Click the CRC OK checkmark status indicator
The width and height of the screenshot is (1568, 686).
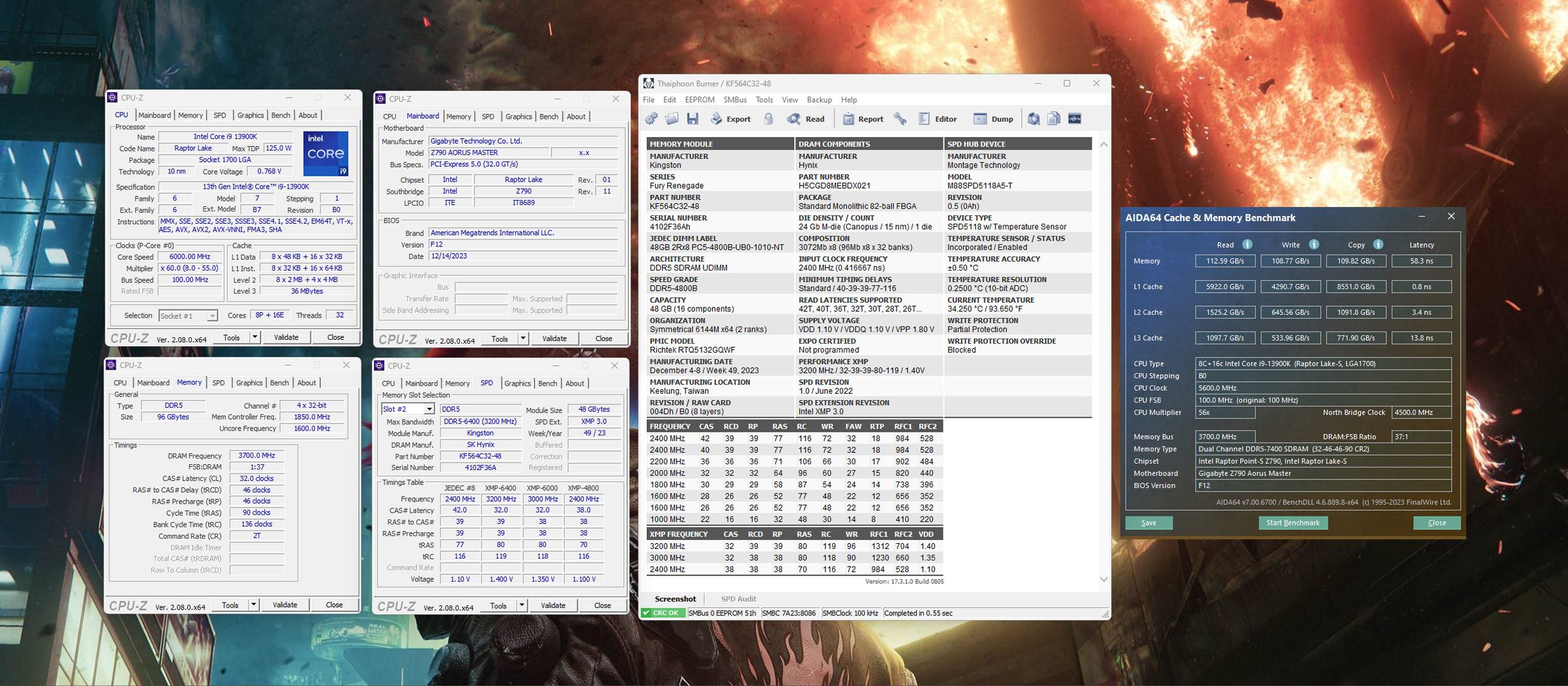(x=662, y=613)
